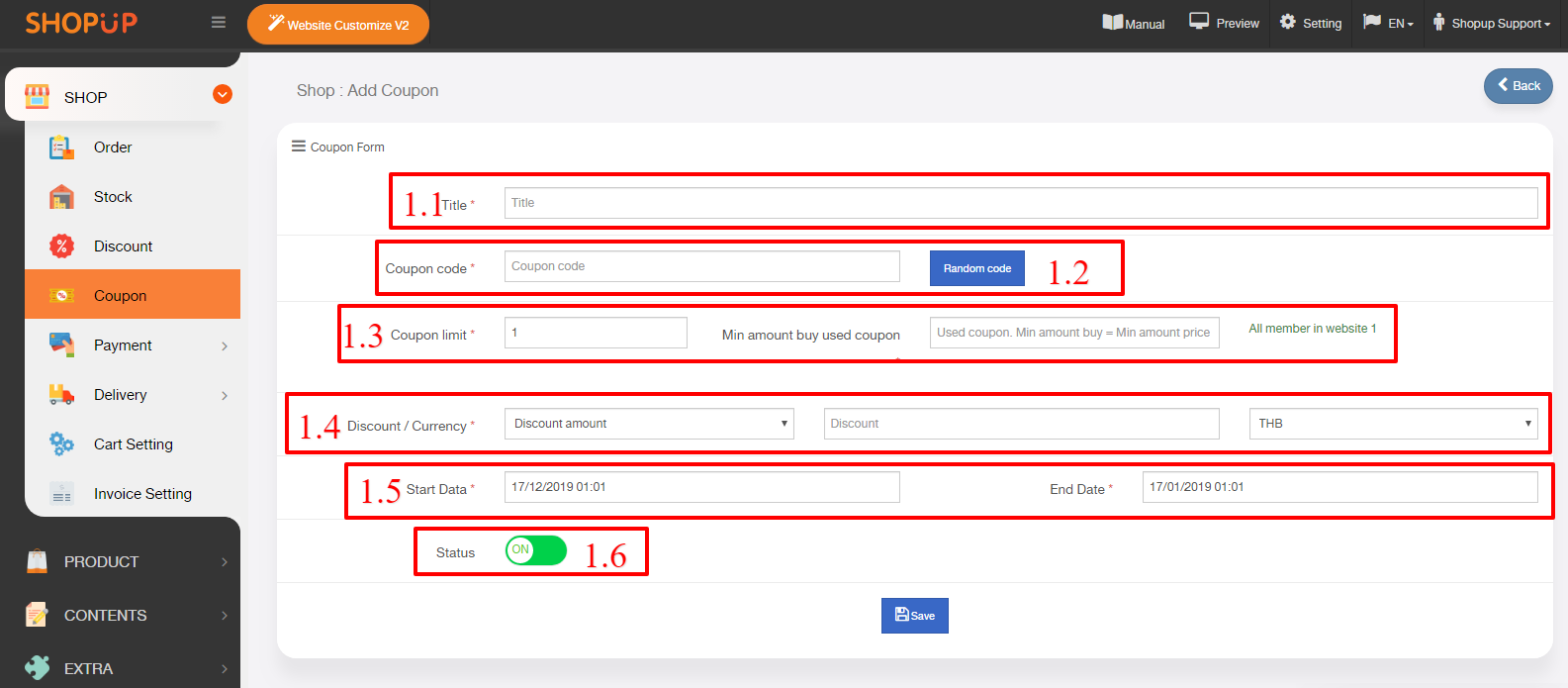Click the Preview monitor icon
This screenshot has height=688, width=1568.
pos(1199,21)
